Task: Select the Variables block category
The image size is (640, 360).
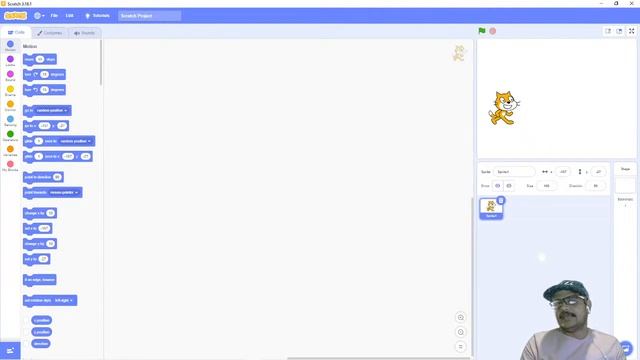Action: (10, 151)
